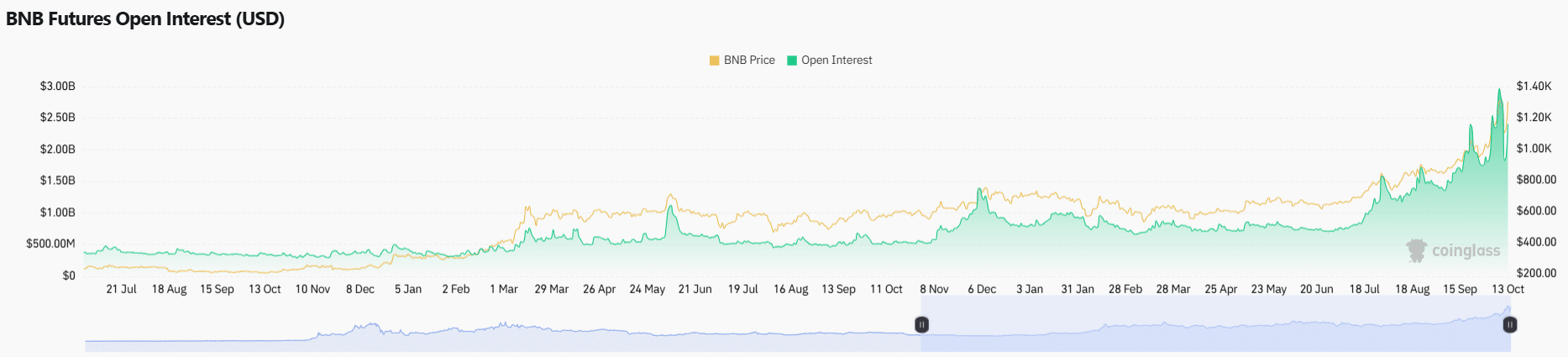Click the 10 Nov date label
This screenshot has height=357, width=1568.
point(312,289)
